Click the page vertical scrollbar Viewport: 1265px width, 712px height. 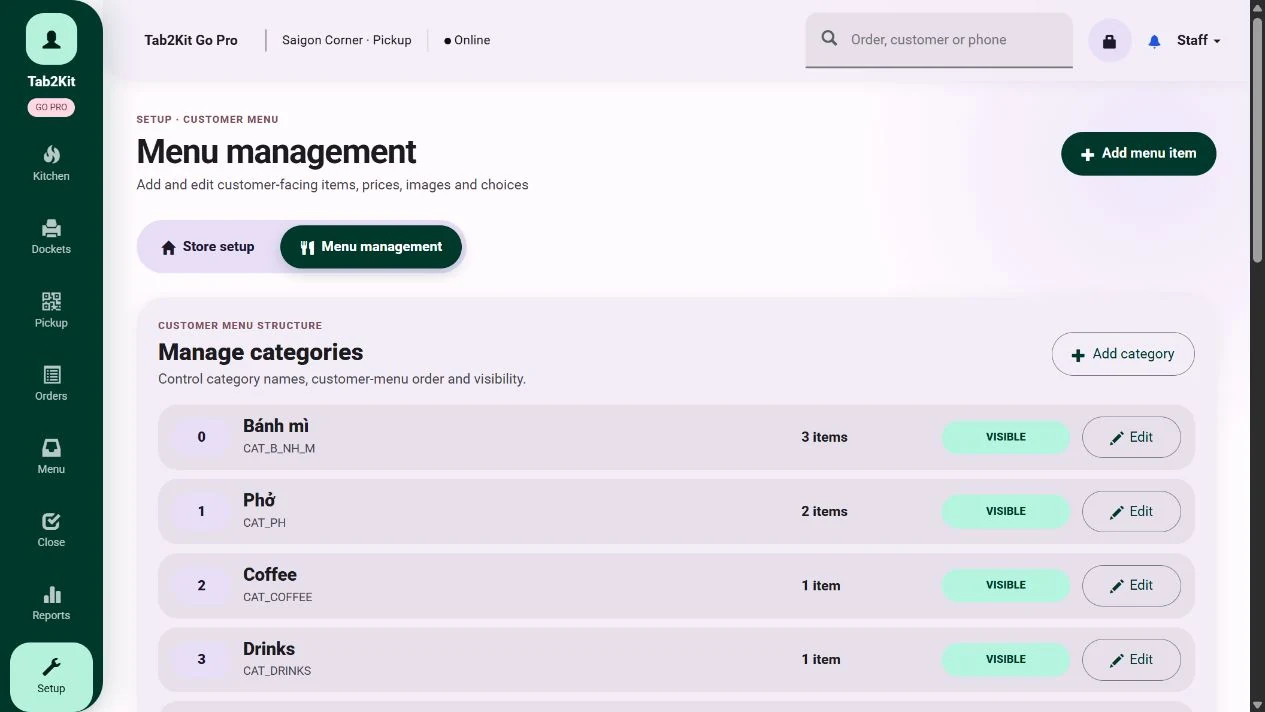(1257, 140)
